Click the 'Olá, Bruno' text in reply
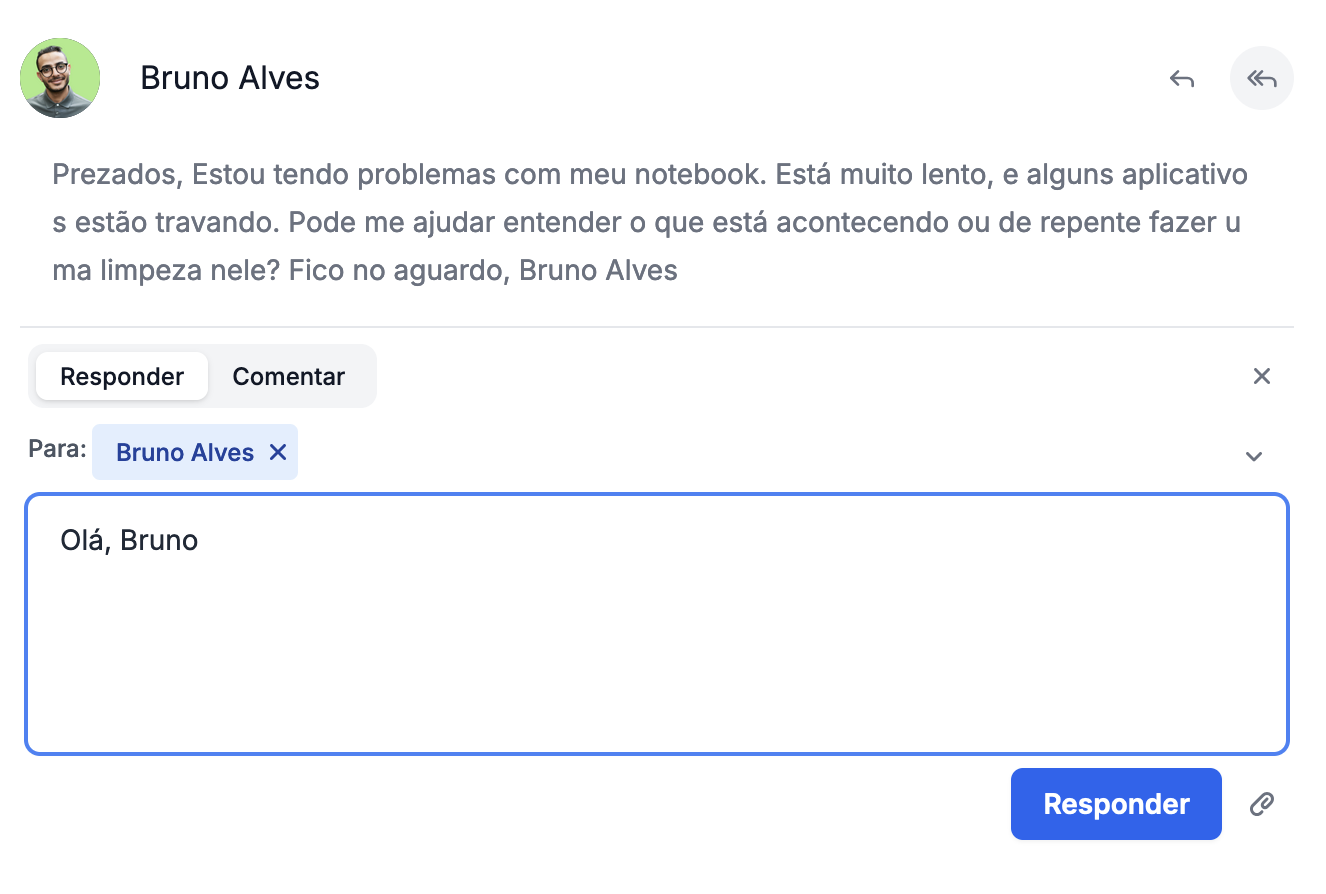Screen dimensions: 1326x894 coord(129,541)
